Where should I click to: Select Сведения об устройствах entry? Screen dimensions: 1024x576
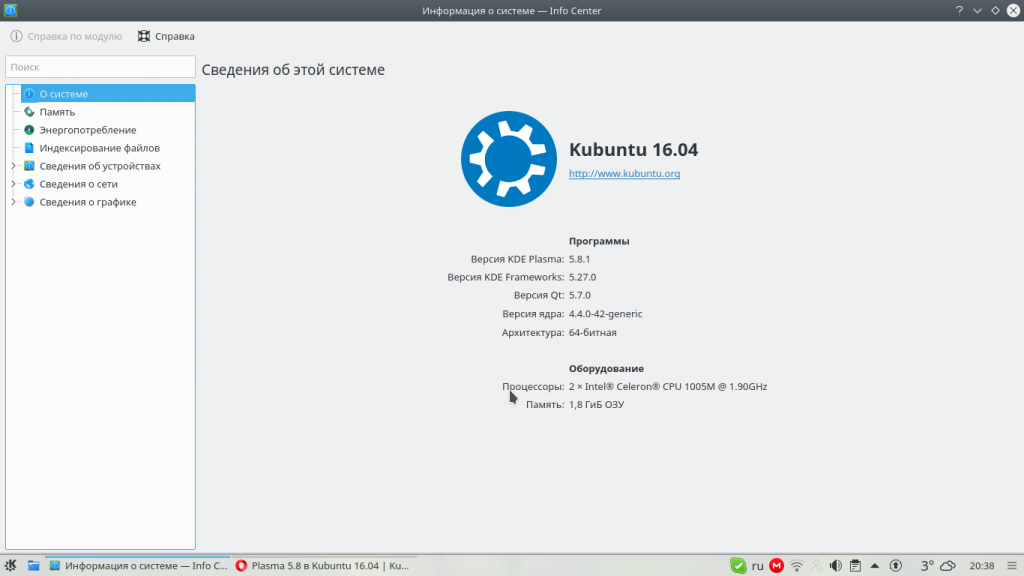[99, 166]
